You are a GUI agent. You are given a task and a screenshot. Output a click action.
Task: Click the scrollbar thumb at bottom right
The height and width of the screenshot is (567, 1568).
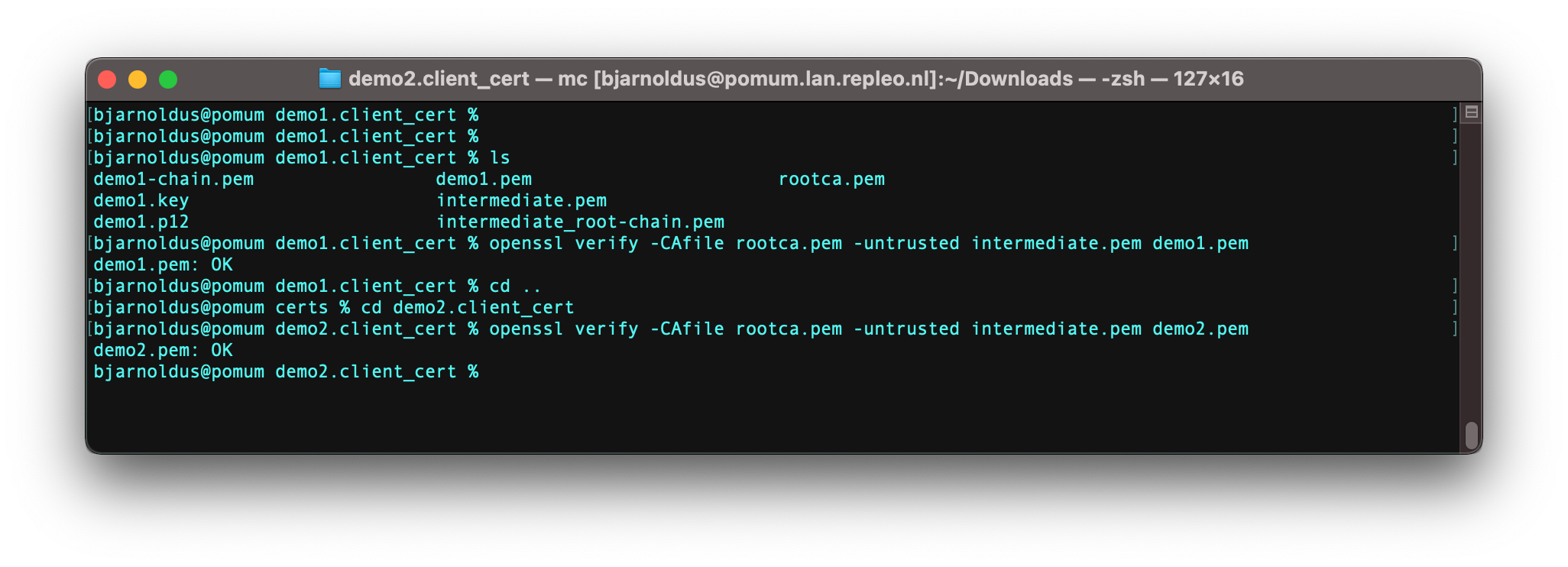click(1471, 436)
